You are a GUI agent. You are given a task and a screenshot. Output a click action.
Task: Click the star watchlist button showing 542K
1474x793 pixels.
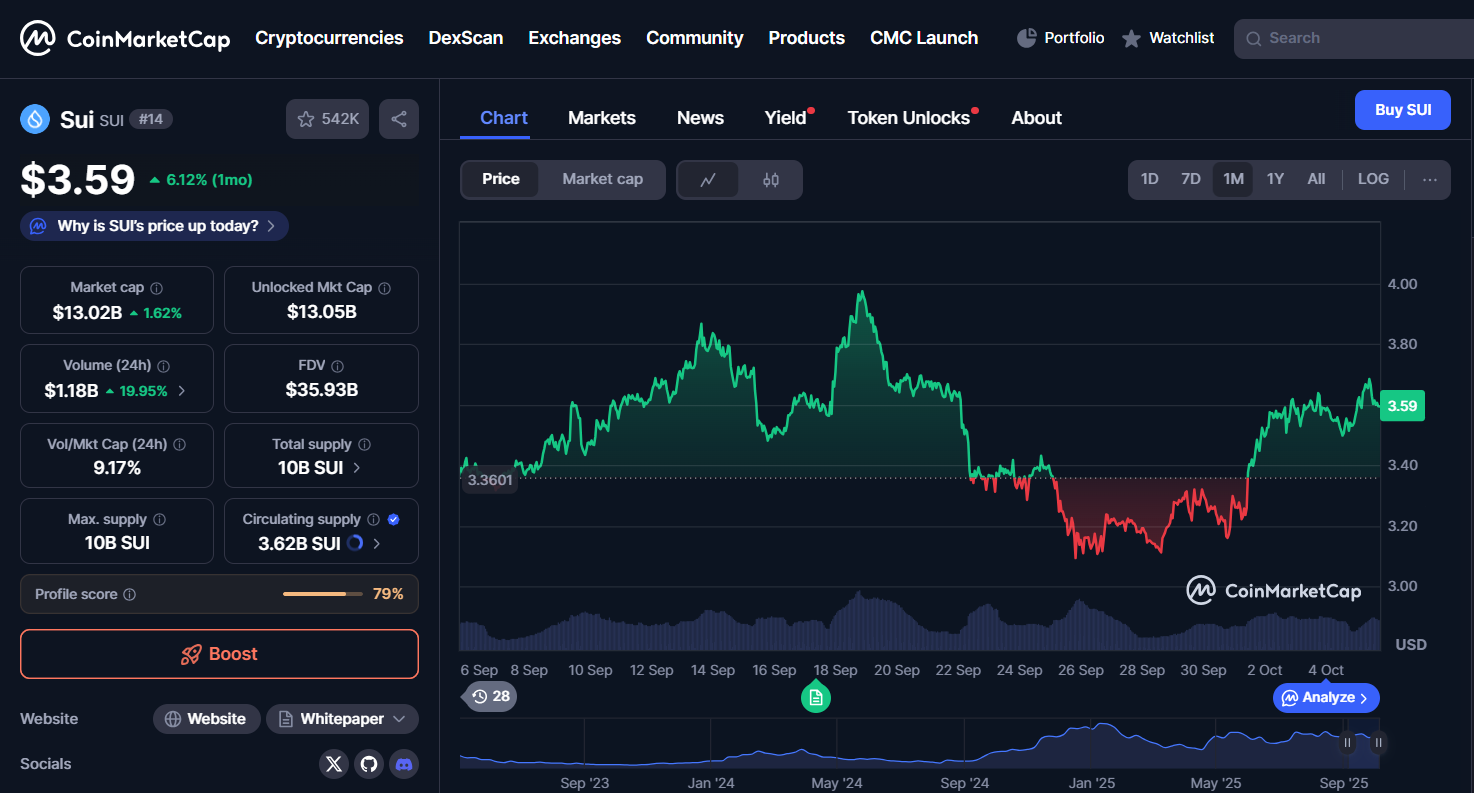coord(327,119)
